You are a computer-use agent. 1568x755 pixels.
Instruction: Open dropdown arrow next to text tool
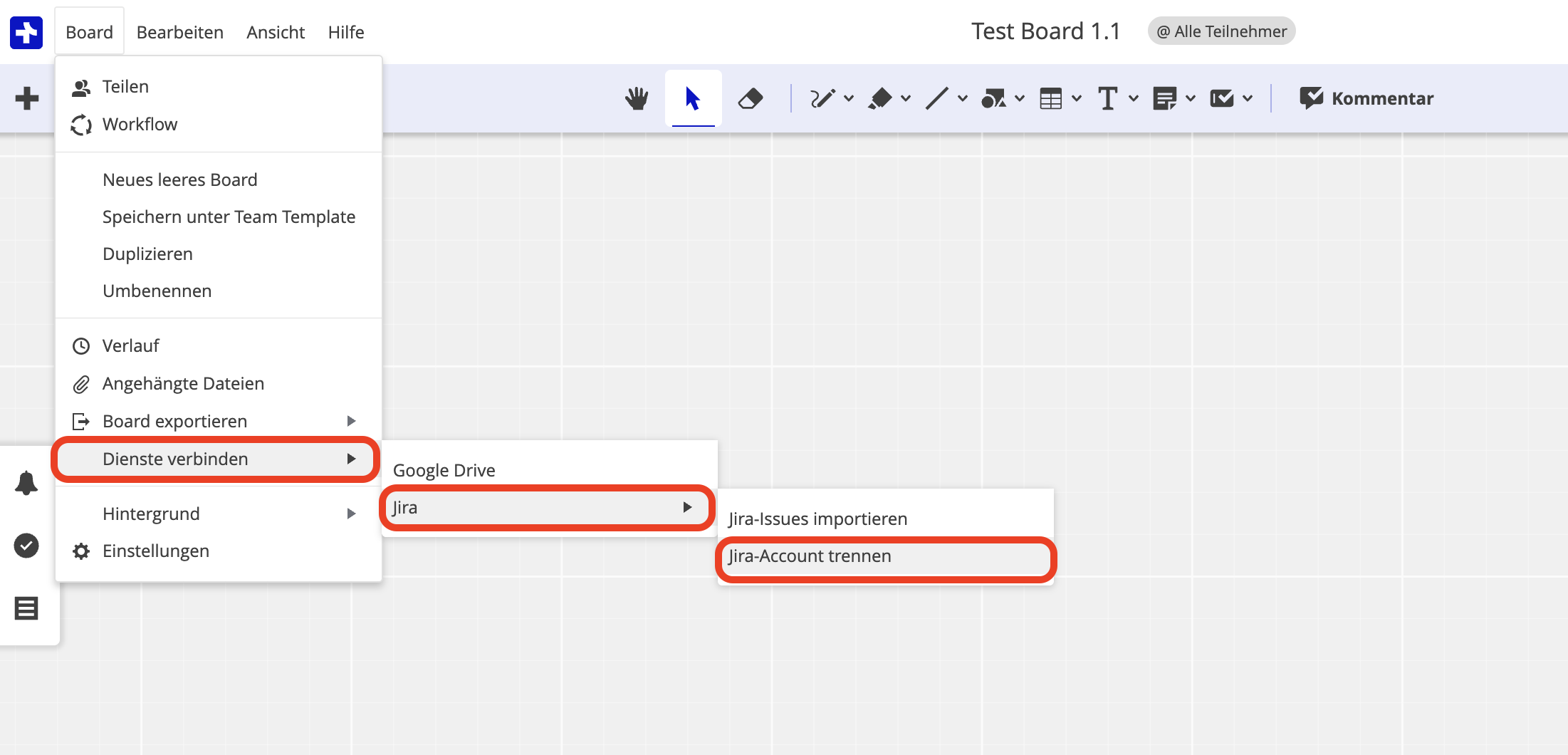click(x=1134, y=98)
